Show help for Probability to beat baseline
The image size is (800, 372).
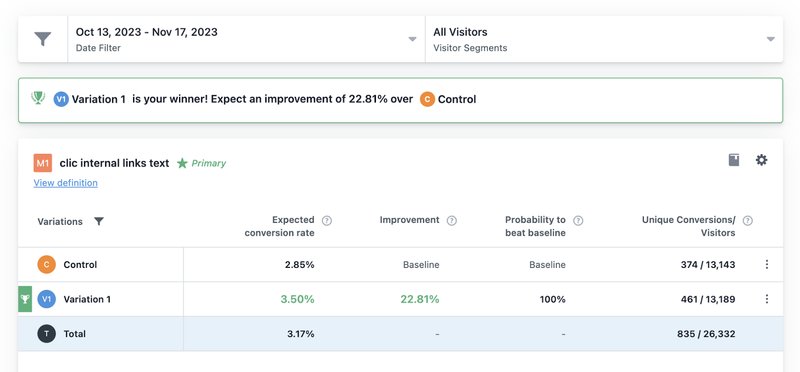pos(578,220)
